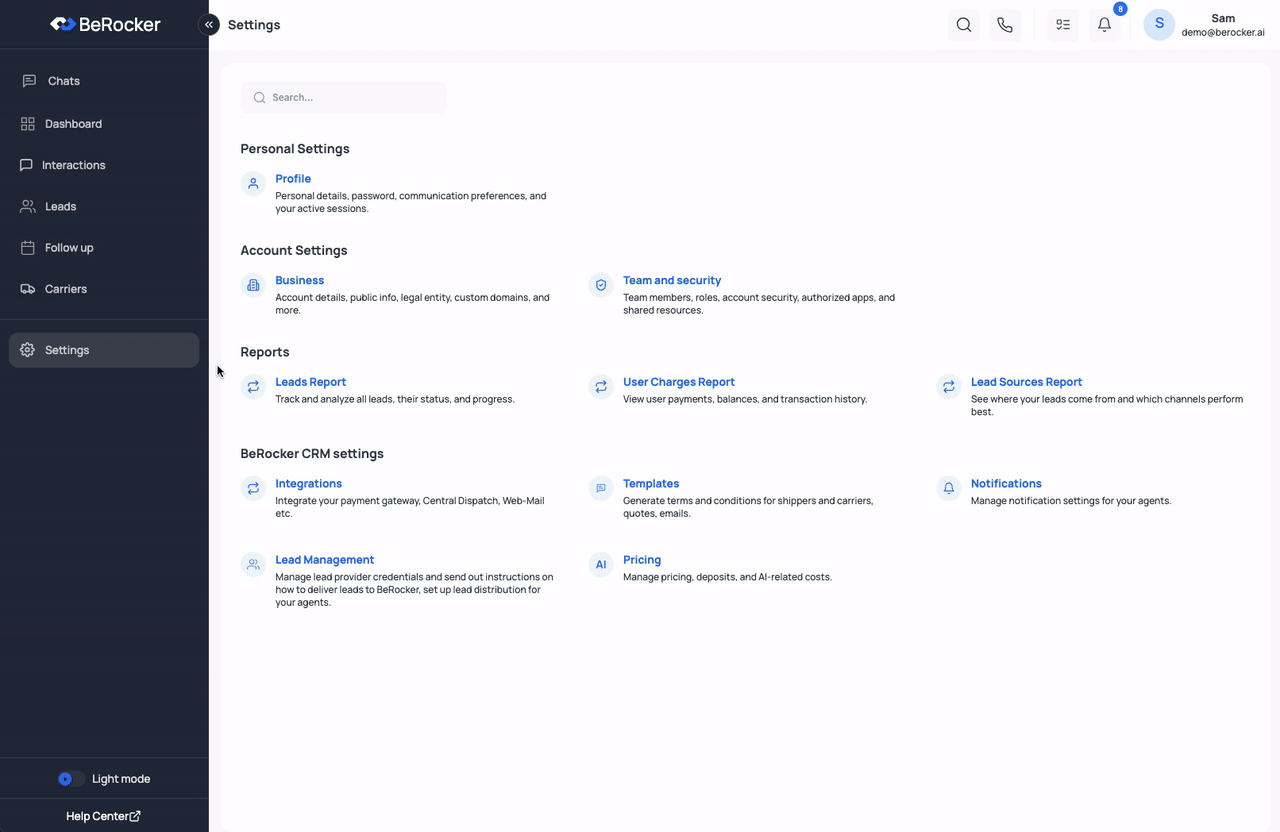Click the magnifier search icon in the top bar

click(x=963, y=24)
